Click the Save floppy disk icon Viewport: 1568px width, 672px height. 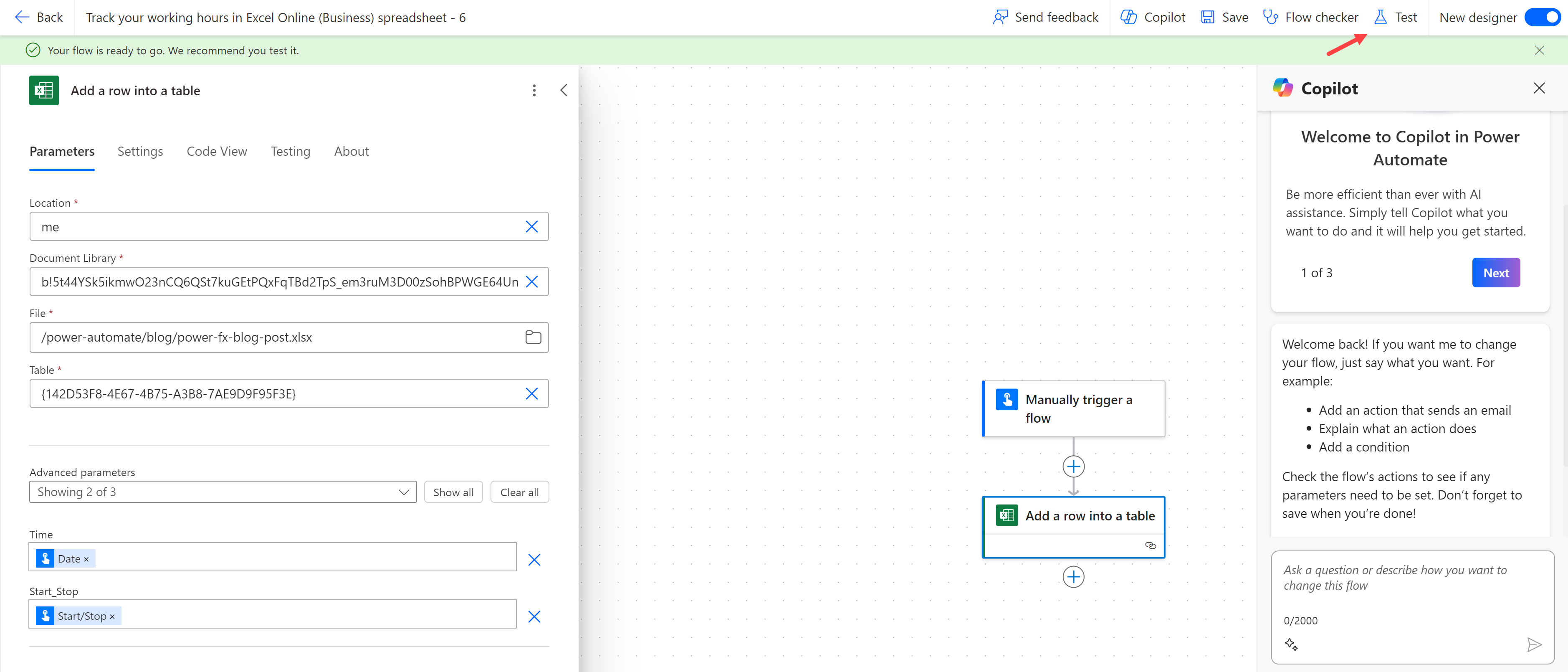tap(1208, 17)
